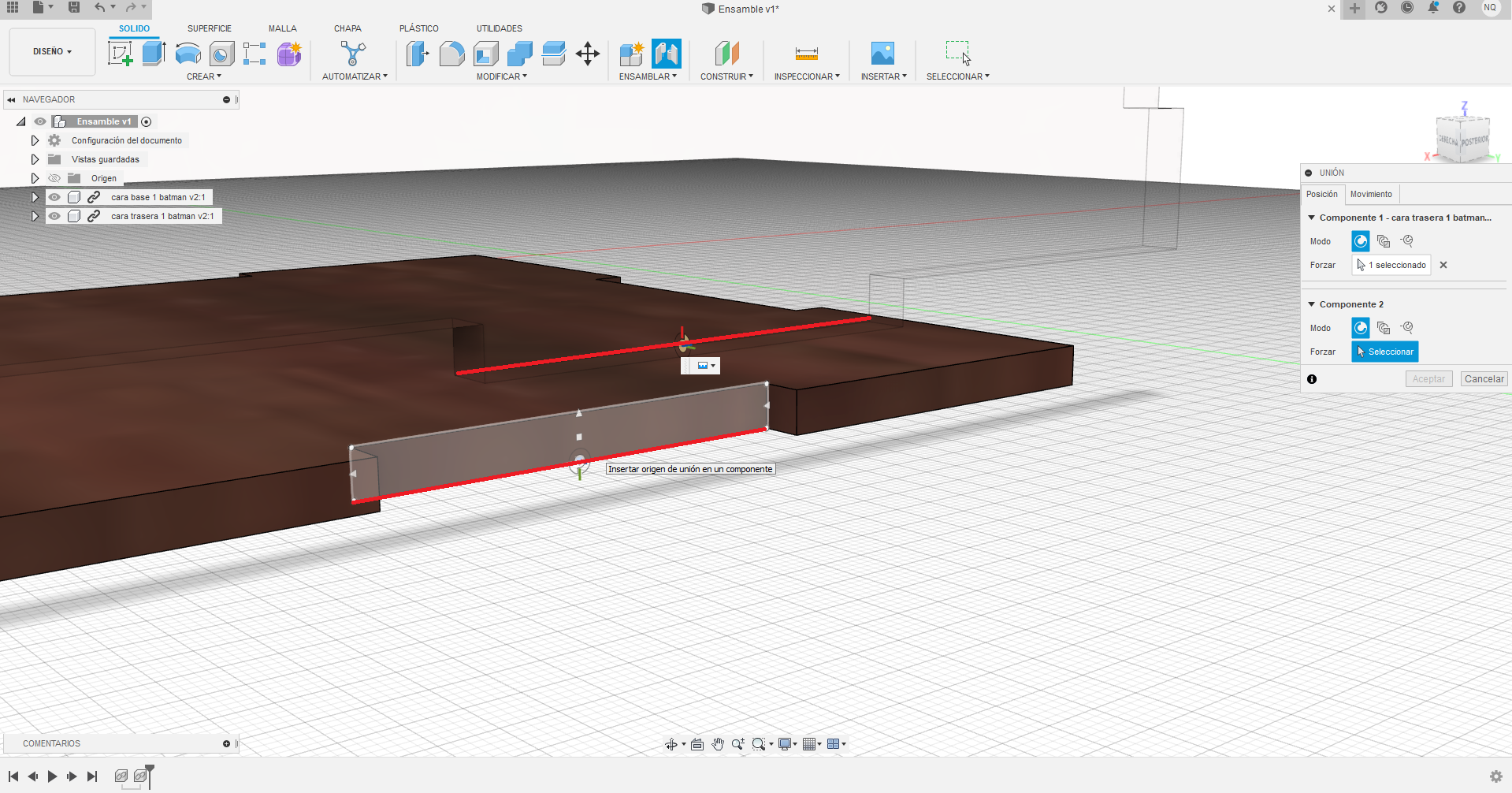Hide cara trasera 1 batman component

[x=54, y=216]
